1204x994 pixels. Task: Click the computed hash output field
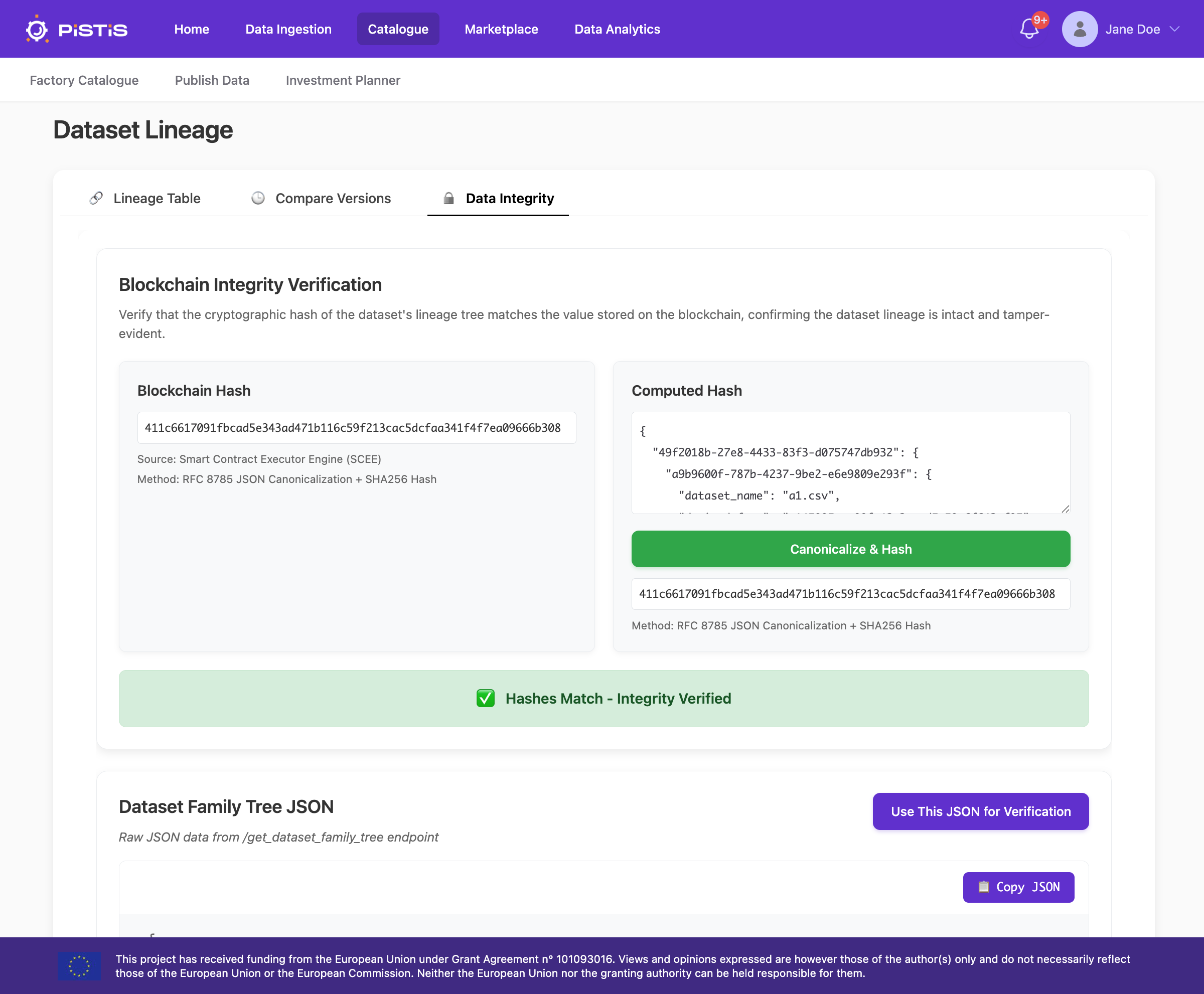(x=851, y=594)
